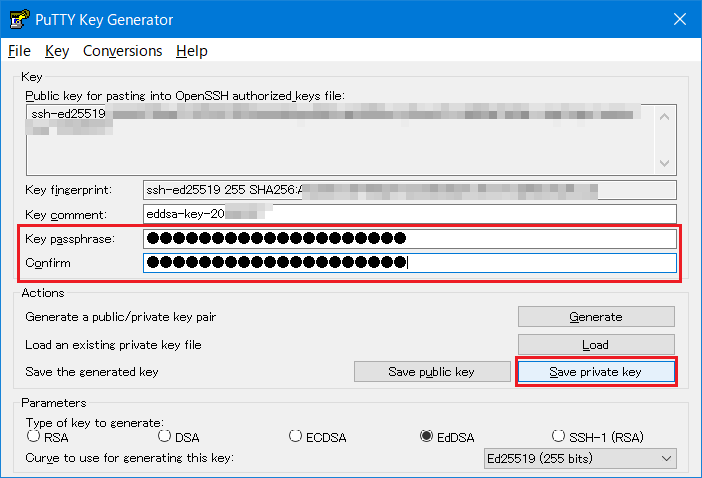Click the PuTTY Key Generator title bar icon
Image resolution: width=702 pixels, height=478 pixels.
(x=17, y=20)
